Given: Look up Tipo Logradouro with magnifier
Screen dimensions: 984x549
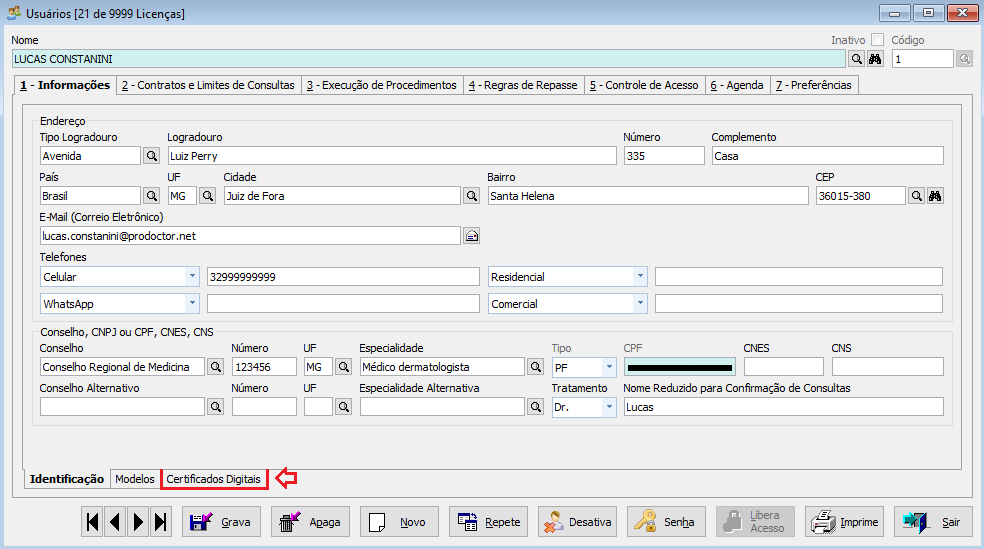Looking at the screenshot, I should pyautogui.click(x=151, y=156).
